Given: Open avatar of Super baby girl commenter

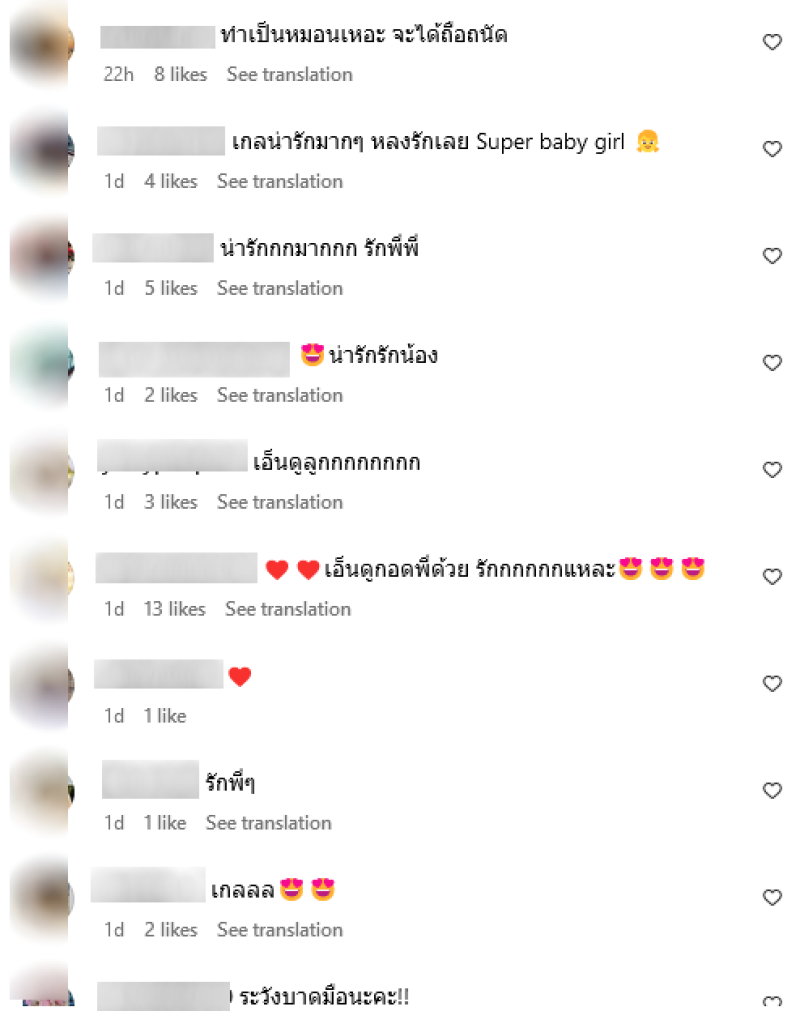Looking at the screenshot, I should click(42, 151).
